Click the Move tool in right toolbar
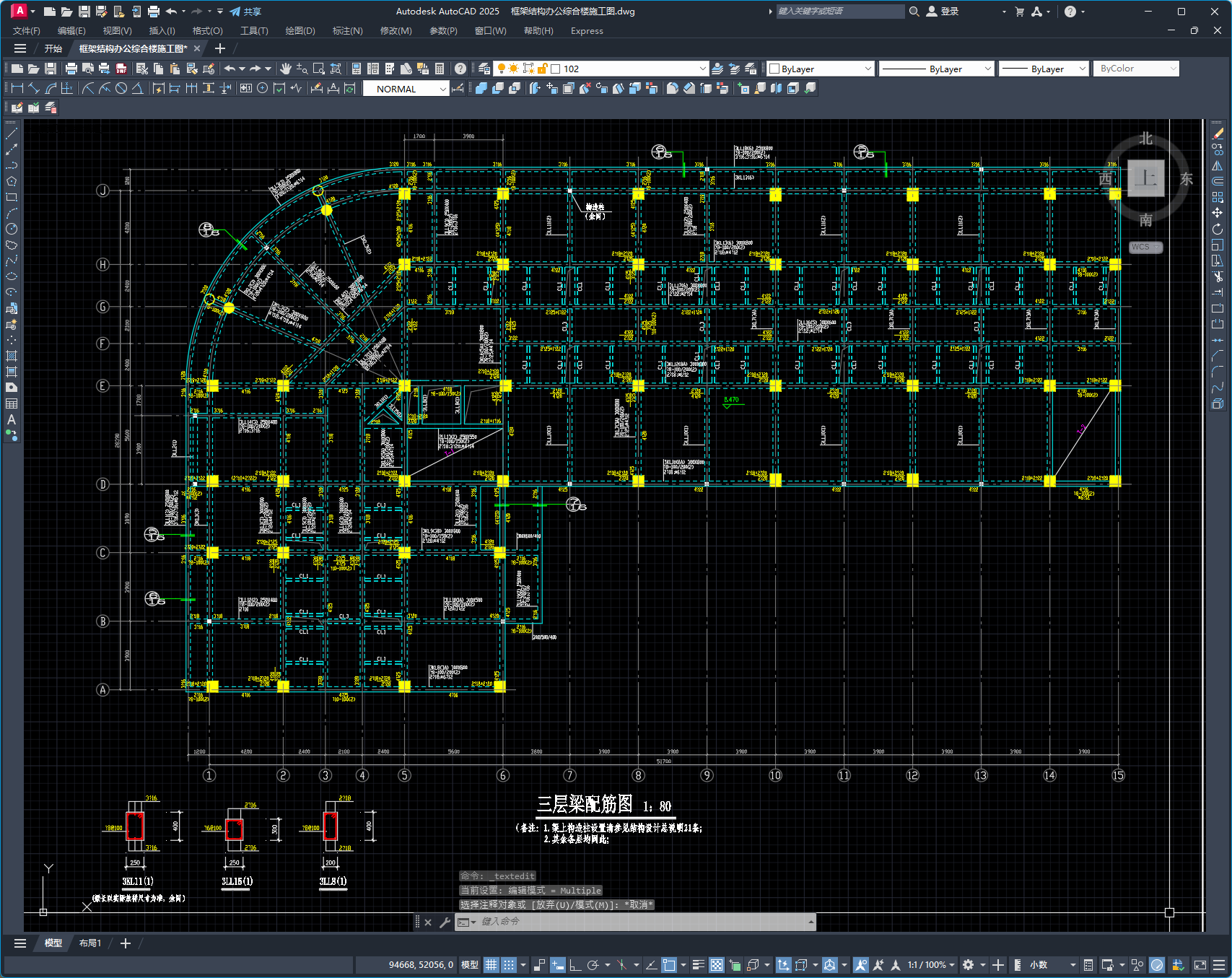 pyautogui.click(x=1218, y=213)
